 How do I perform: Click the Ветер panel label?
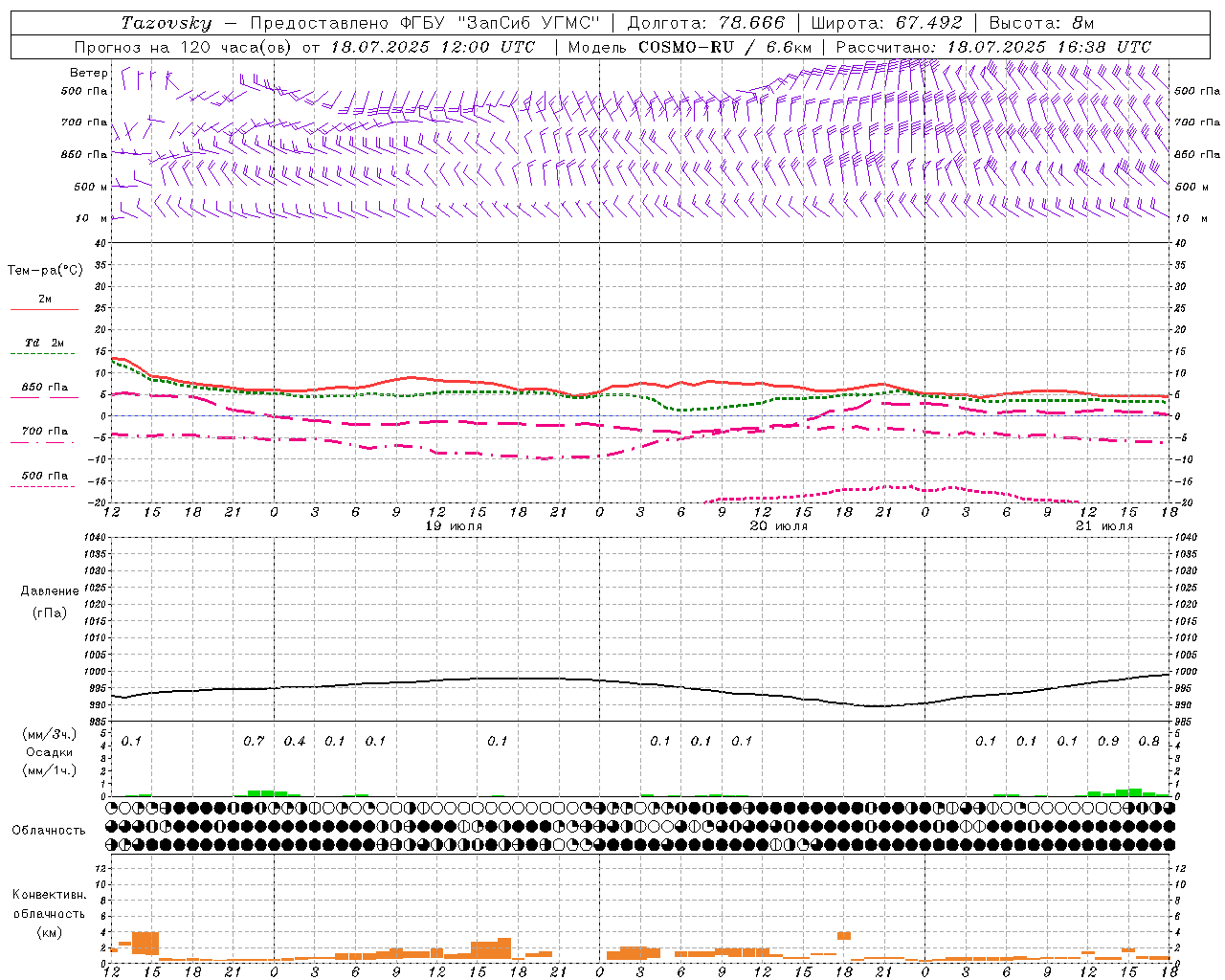pos(89,73)
